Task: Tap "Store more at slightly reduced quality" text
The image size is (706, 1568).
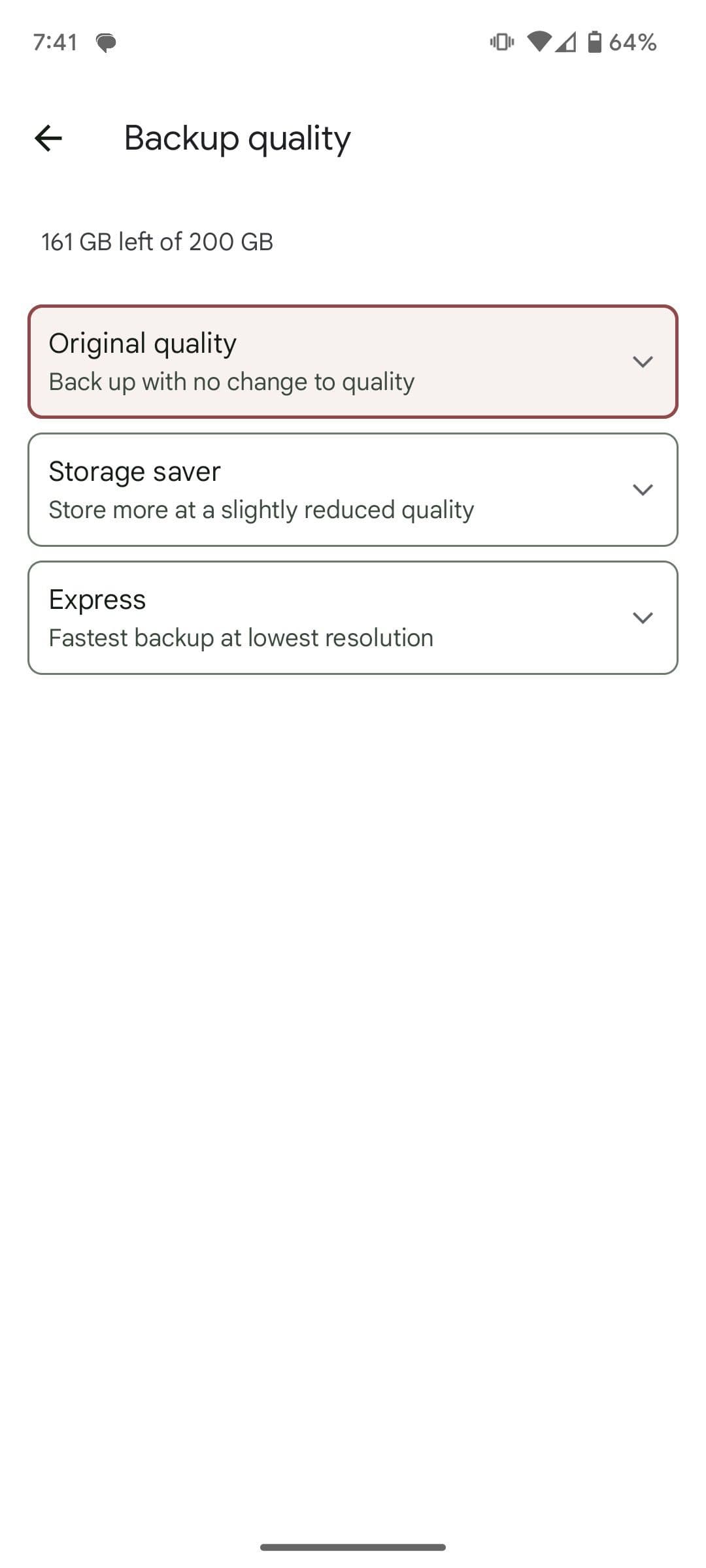Action: 261,510
